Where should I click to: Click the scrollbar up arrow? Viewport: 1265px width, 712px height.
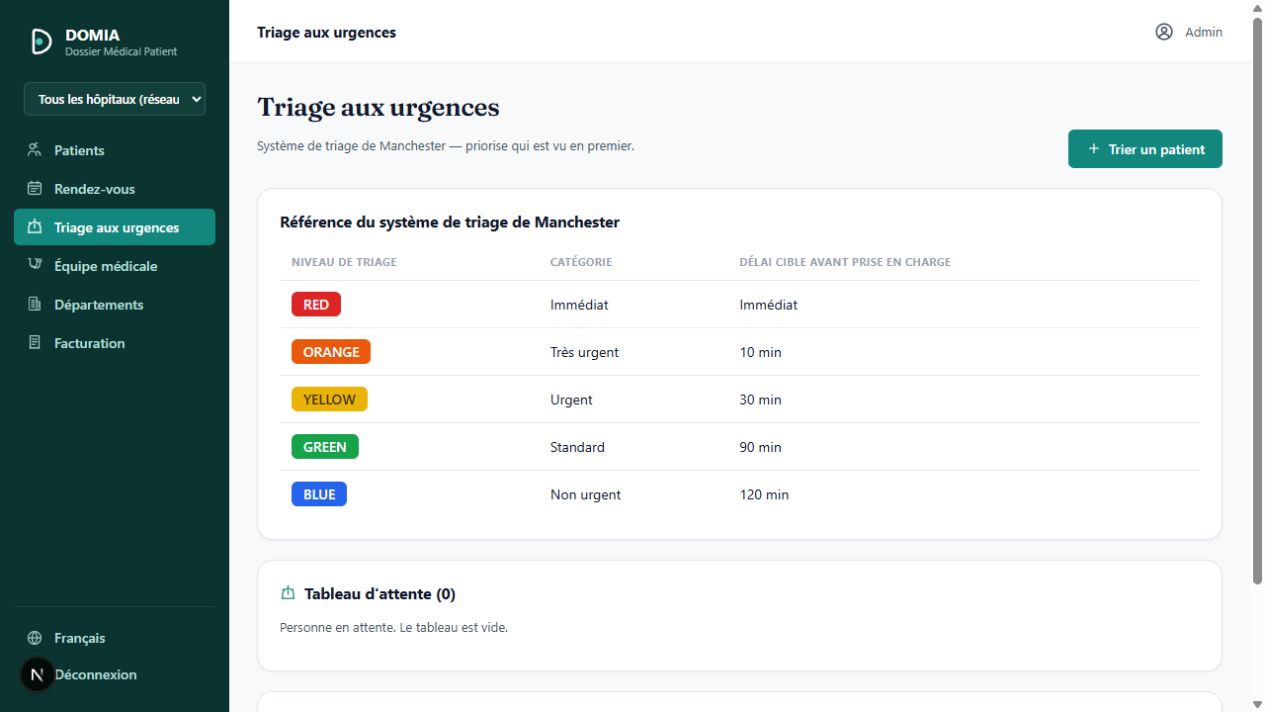(x=1257, y=7)
